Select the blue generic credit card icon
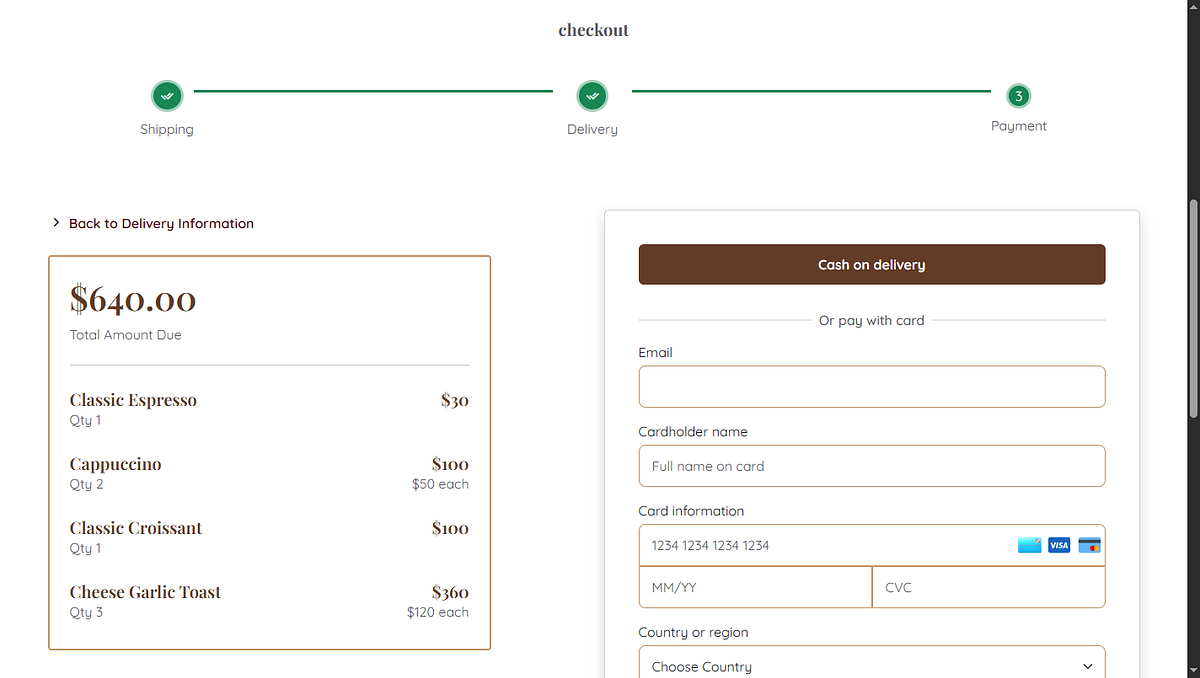Screen dimensions: 1200x678 click(1029, 545)
